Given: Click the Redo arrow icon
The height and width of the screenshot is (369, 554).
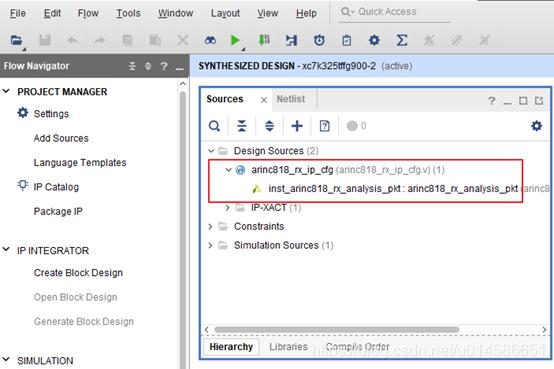Looking at the screenshot, I should pos(100,40).
